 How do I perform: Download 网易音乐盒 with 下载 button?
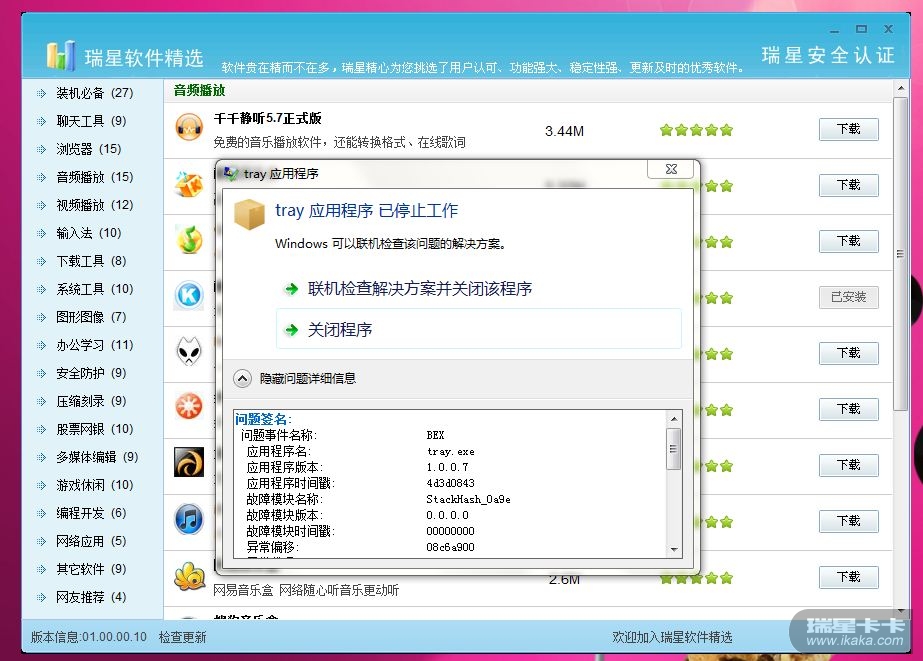[848, 577]
